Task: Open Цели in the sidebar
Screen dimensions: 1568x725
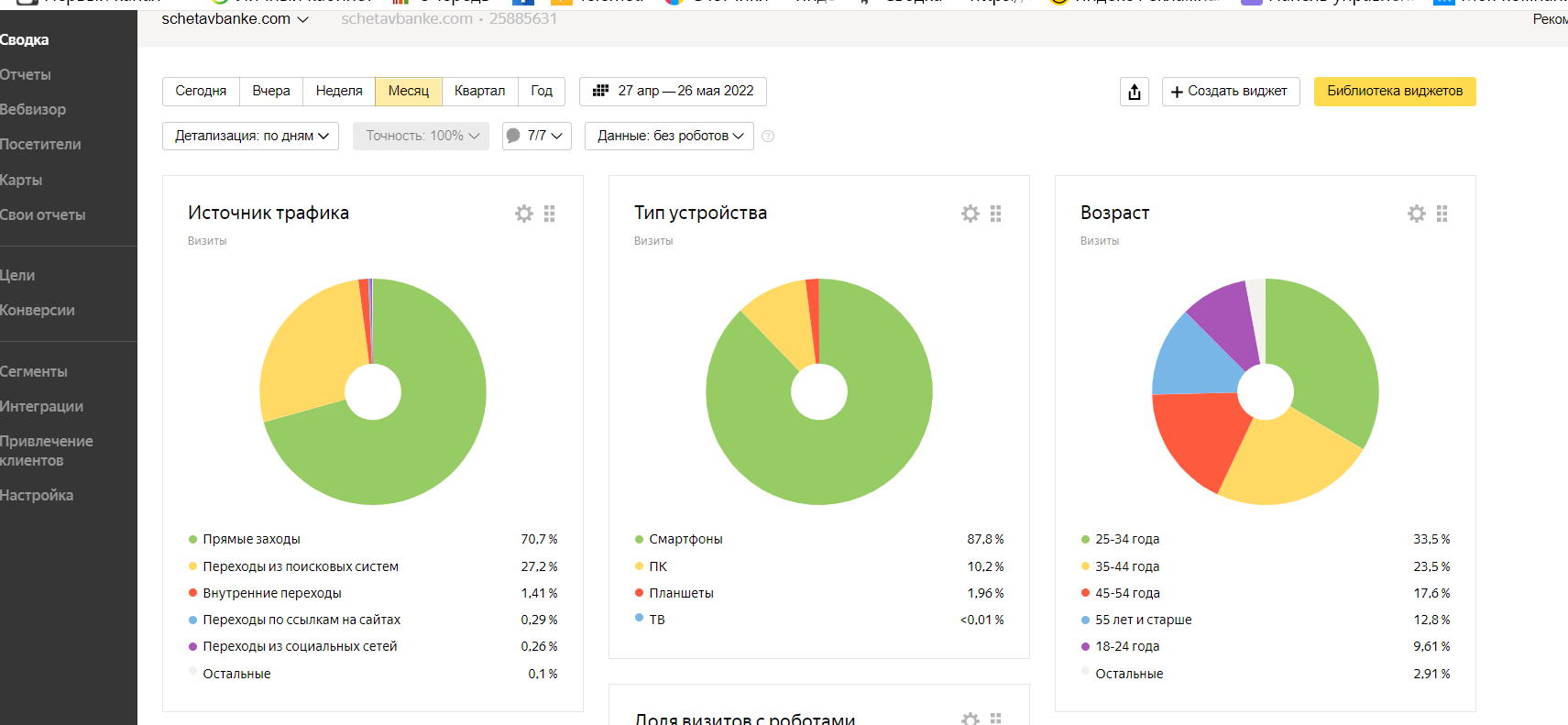Action: coord(17,275)
